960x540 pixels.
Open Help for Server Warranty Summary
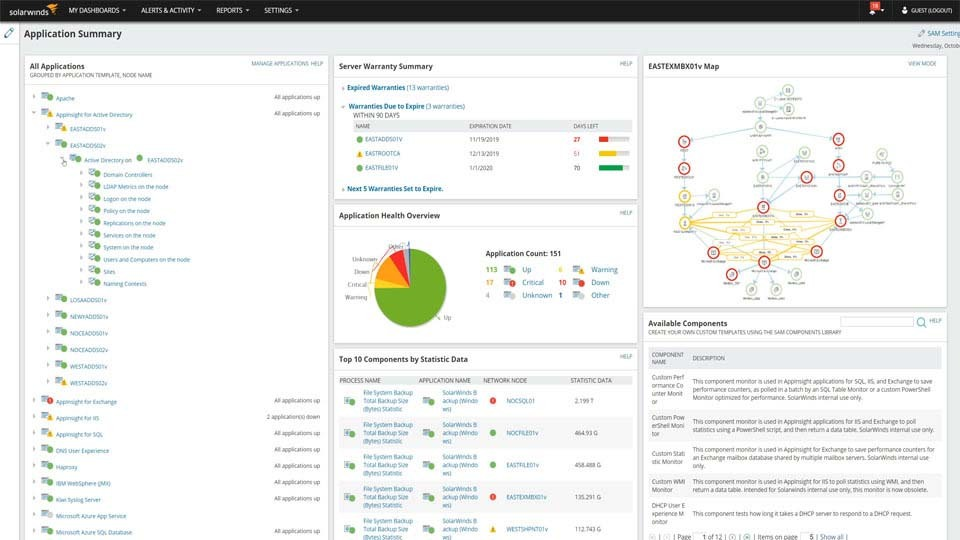(626, 63)
